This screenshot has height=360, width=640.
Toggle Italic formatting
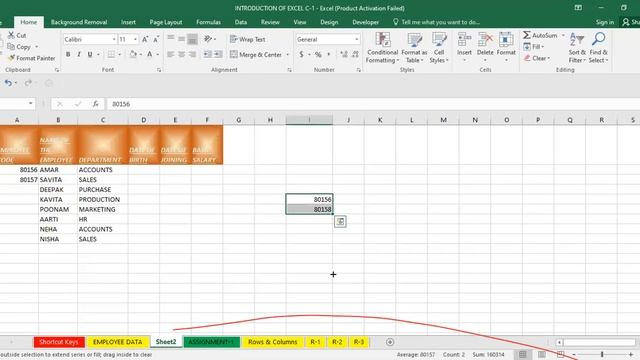(79, 54)
